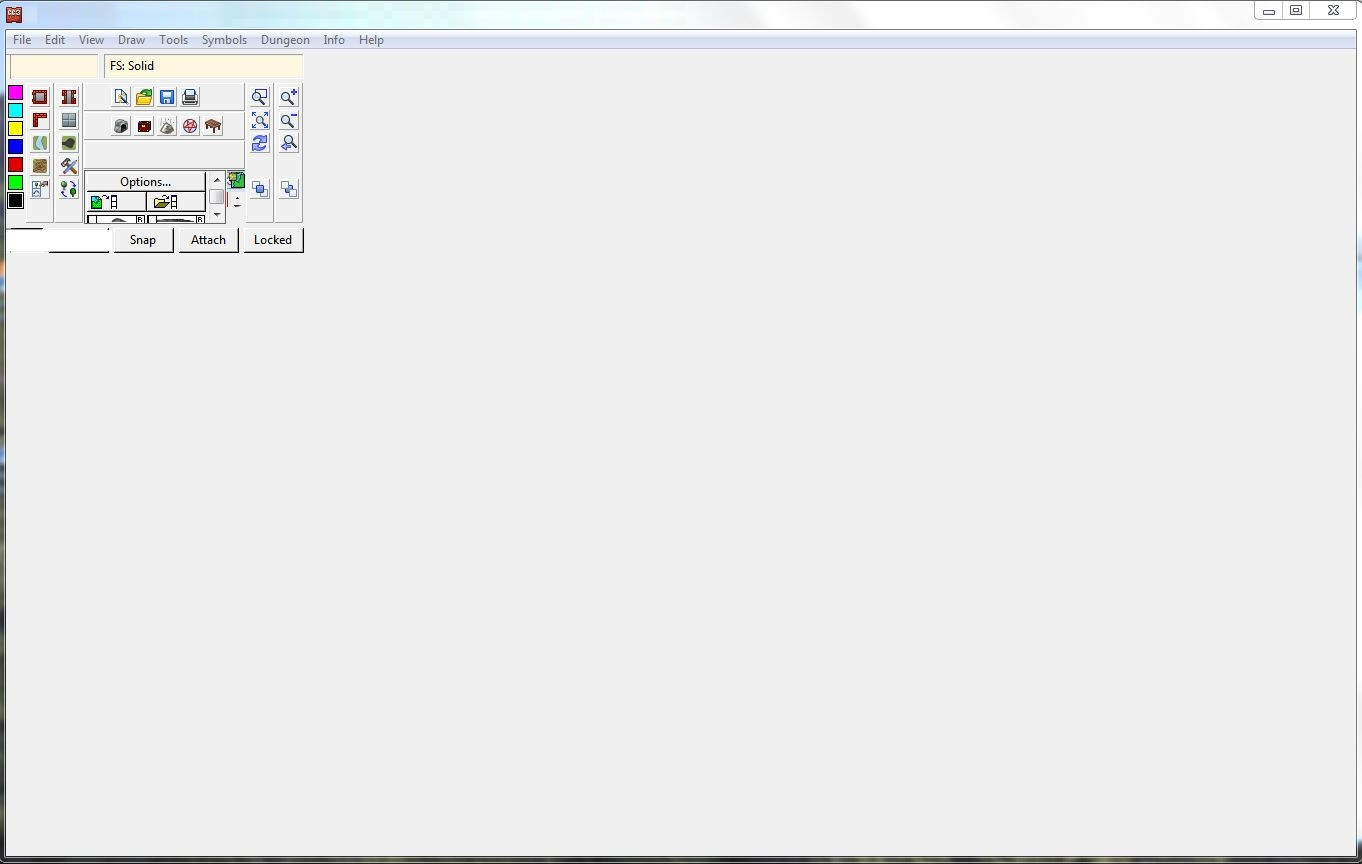The width and height of the screenshot is (1362, 864).
Task: Toggle the Attach button
Action: point(208,240)
